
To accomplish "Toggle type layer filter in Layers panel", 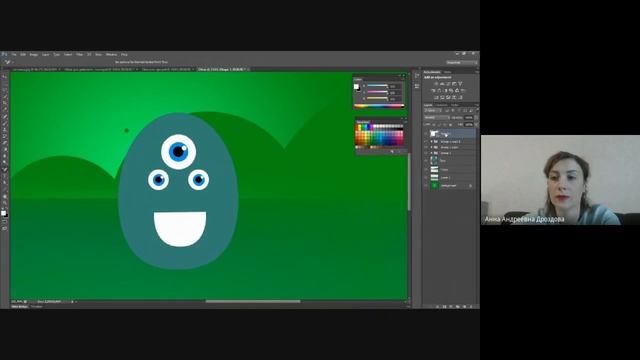I will (x=459, y=110).
